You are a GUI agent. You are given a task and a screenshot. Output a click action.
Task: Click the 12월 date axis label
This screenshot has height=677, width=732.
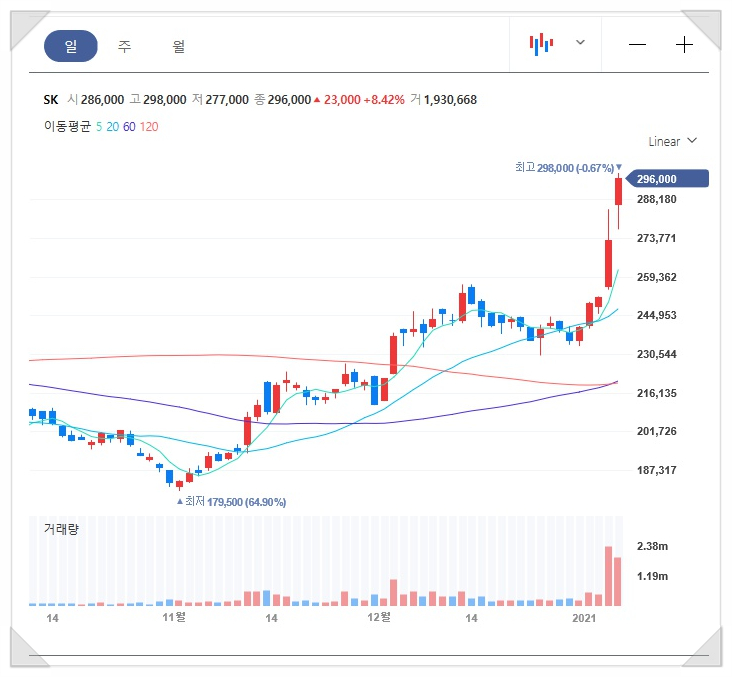point(379,618)
